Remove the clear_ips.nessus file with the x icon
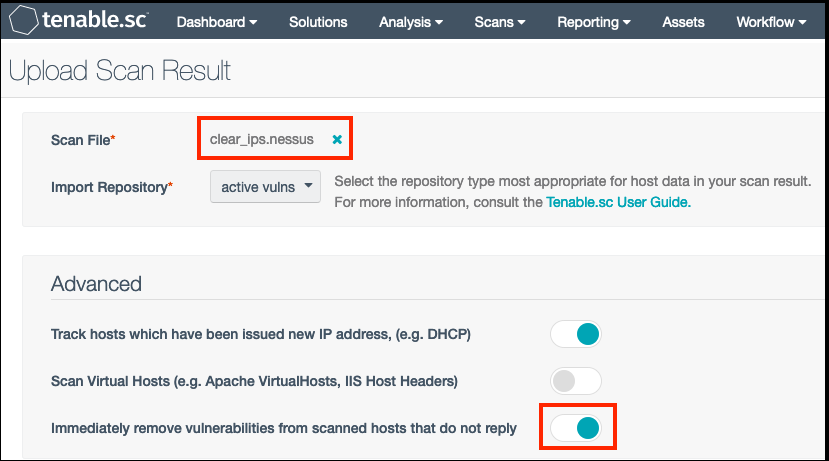 pyautogui.click(x=337, y=140)
